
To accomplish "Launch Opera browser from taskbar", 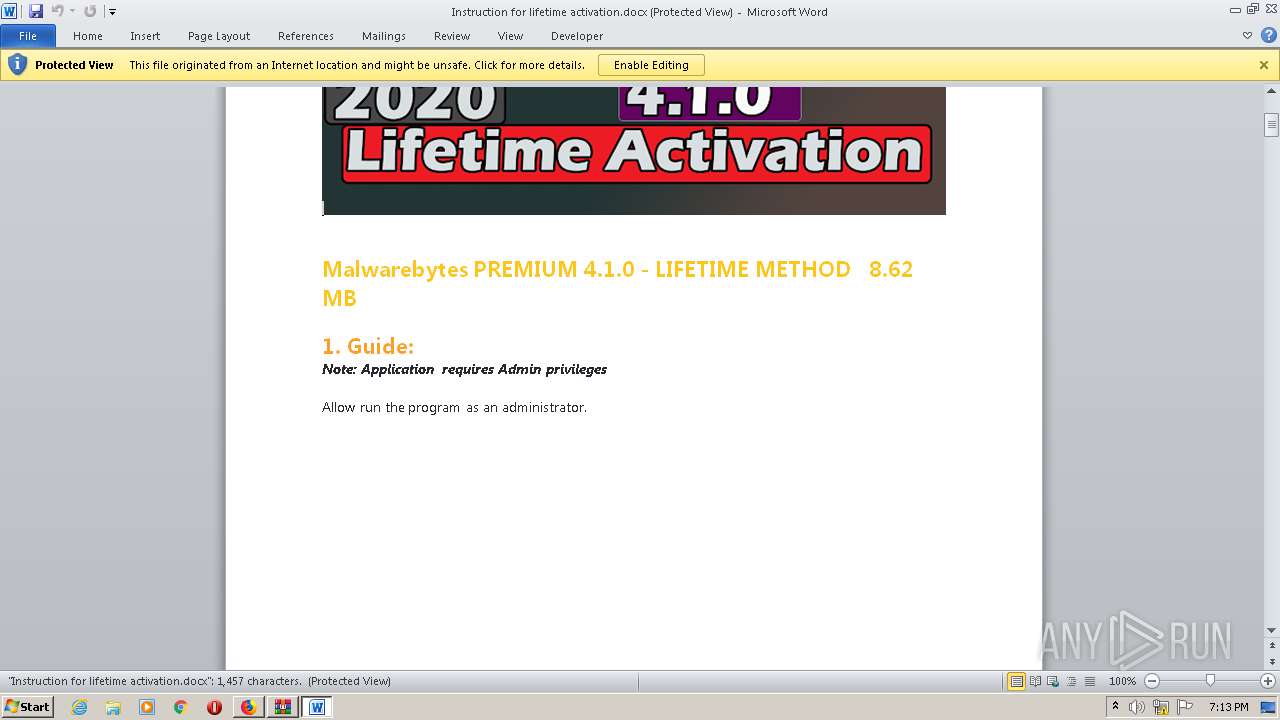I will point(214,707).
